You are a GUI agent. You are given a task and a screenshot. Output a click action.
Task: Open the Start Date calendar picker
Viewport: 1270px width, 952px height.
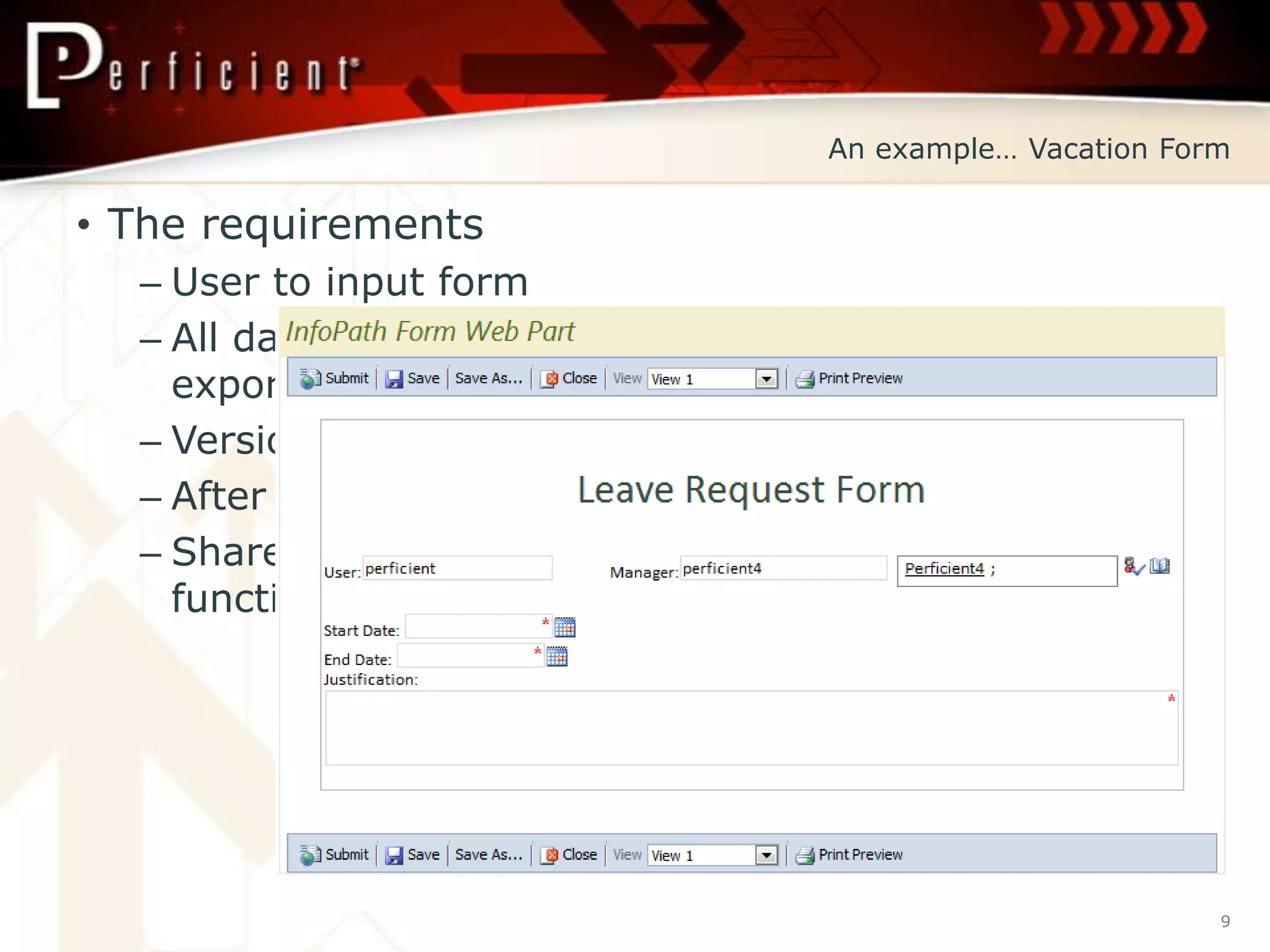pyautogui.click(x=565, y=627)
